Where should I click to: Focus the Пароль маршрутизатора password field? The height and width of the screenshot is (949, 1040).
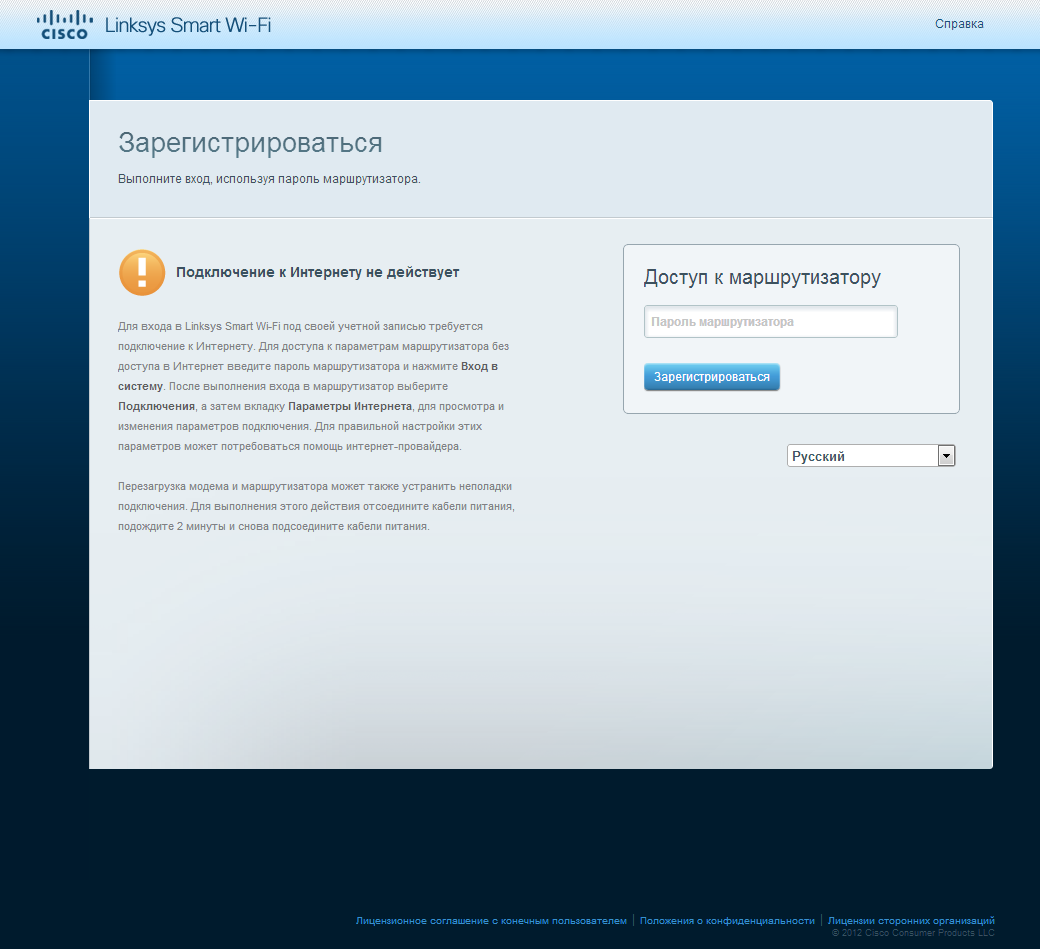pos(770,322)
